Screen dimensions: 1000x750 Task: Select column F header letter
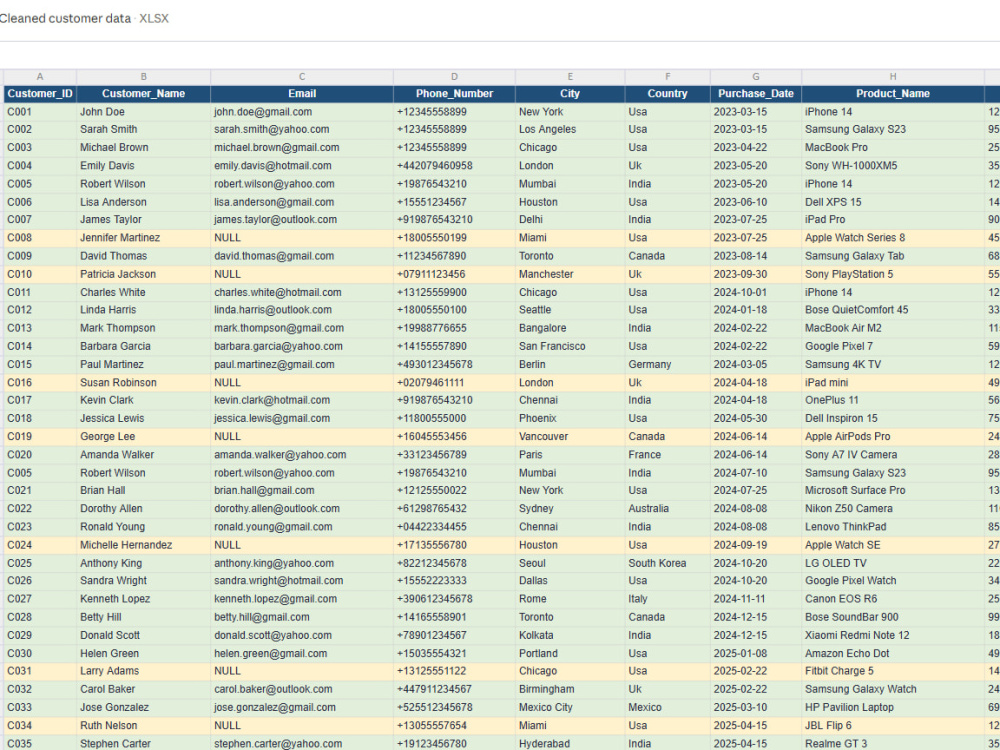[668, 77]
